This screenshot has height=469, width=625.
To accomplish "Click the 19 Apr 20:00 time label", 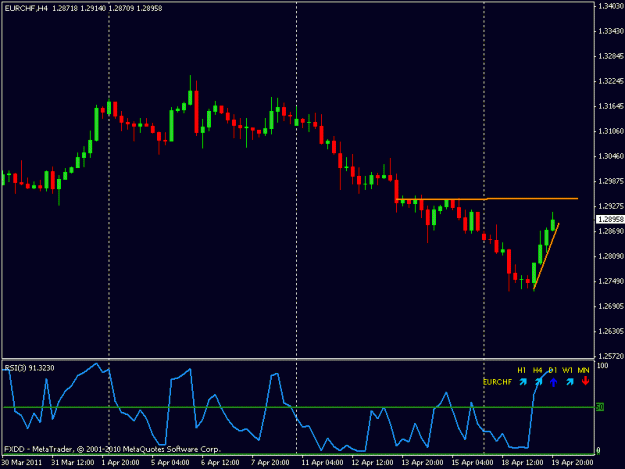I will [572, 462].
